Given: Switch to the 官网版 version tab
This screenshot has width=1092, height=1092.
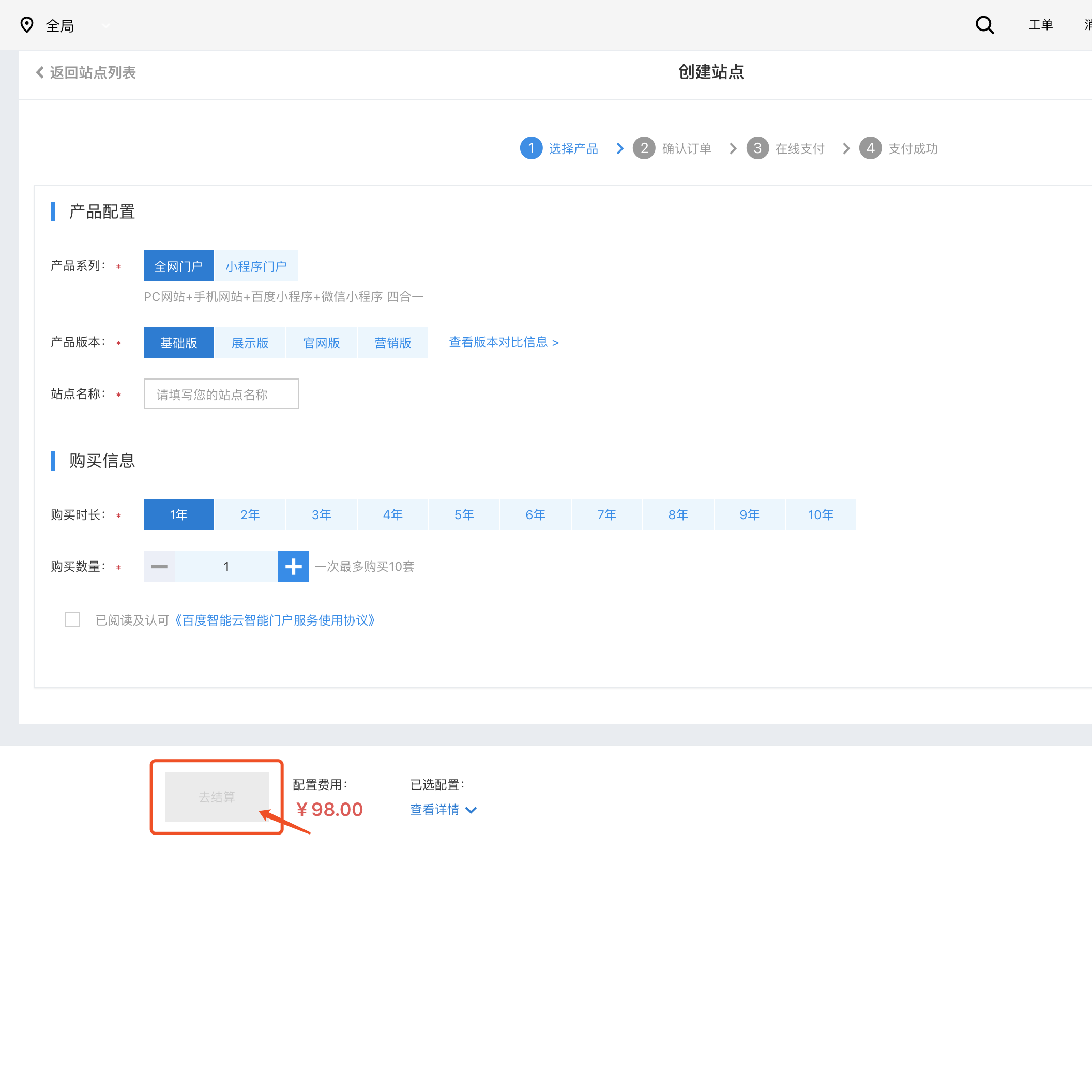Looking at the screenshot, I should pyautogui.click(x=321, y=342).
